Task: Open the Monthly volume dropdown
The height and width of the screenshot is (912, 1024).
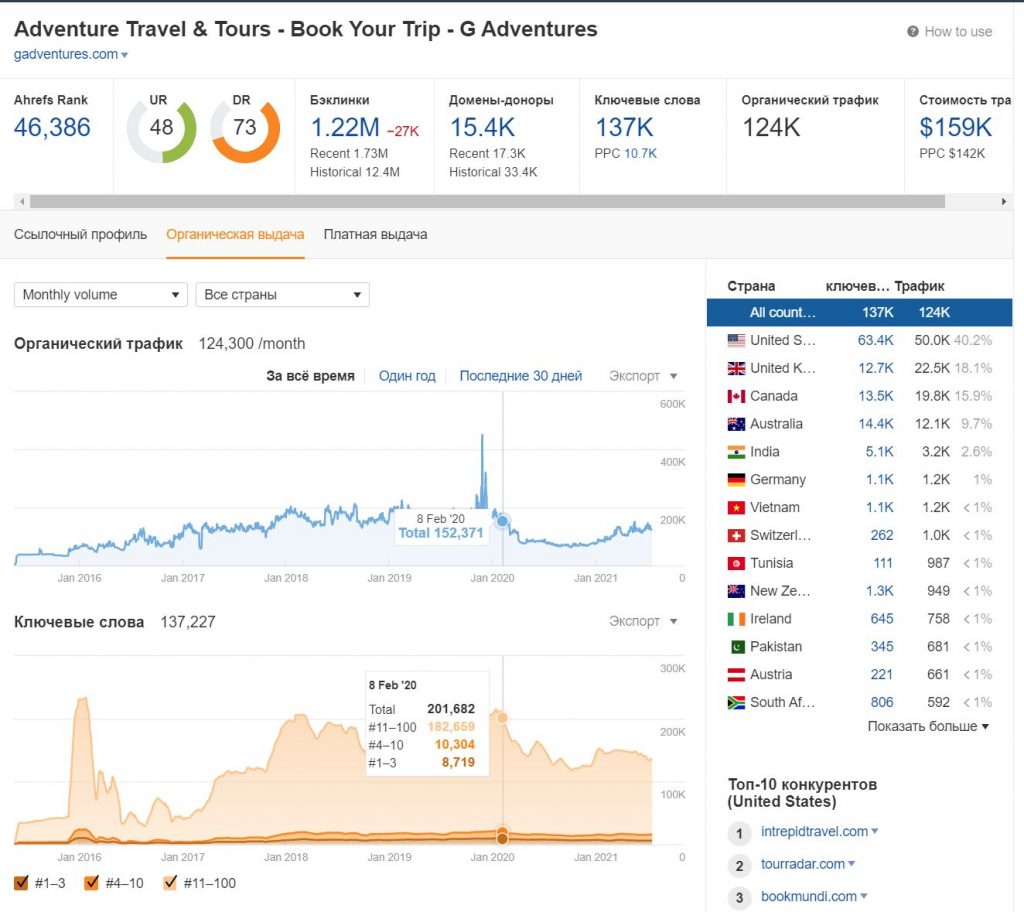Action: tap(101, 295)
